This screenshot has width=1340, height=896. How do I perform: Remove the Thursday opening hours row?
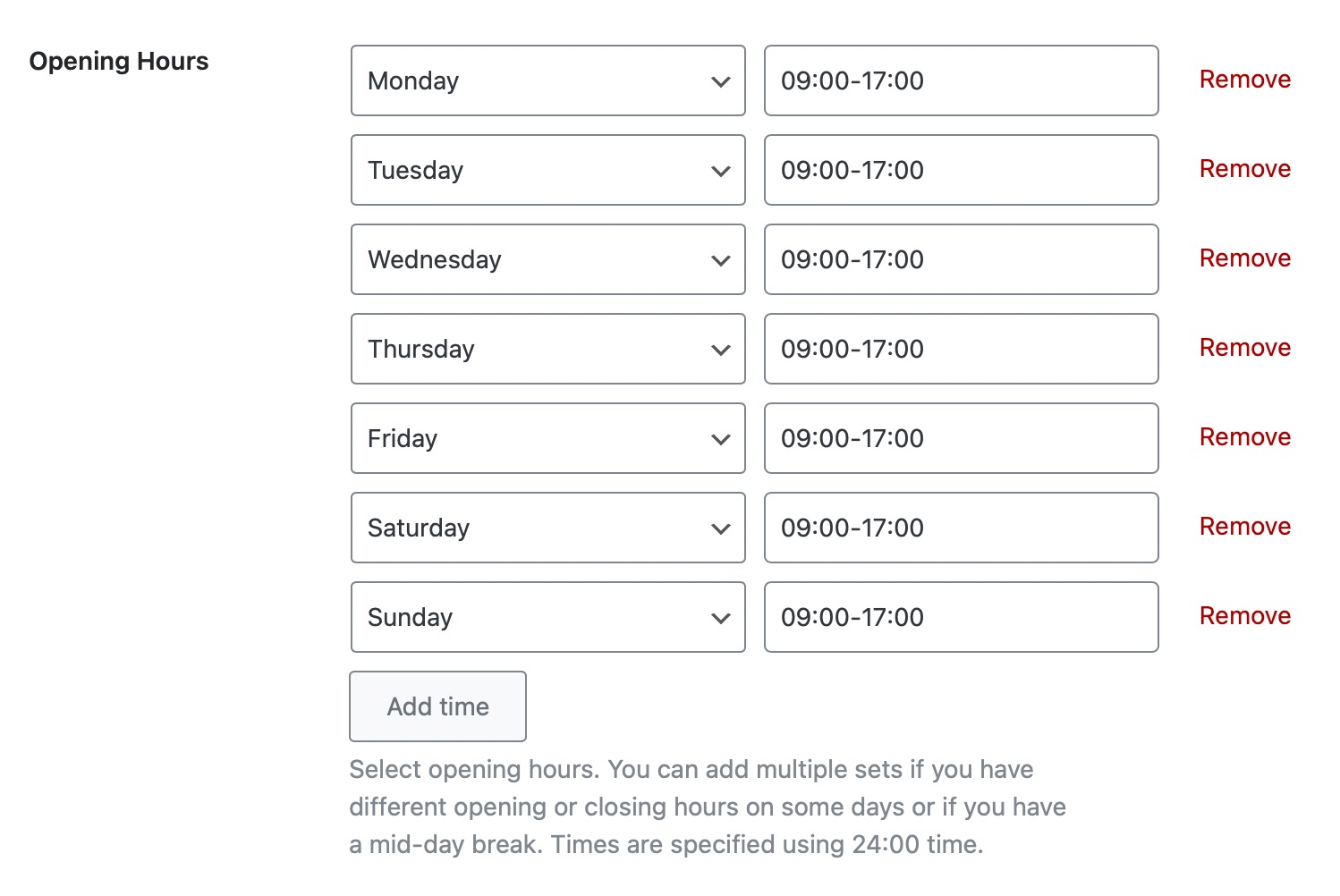1244,348
